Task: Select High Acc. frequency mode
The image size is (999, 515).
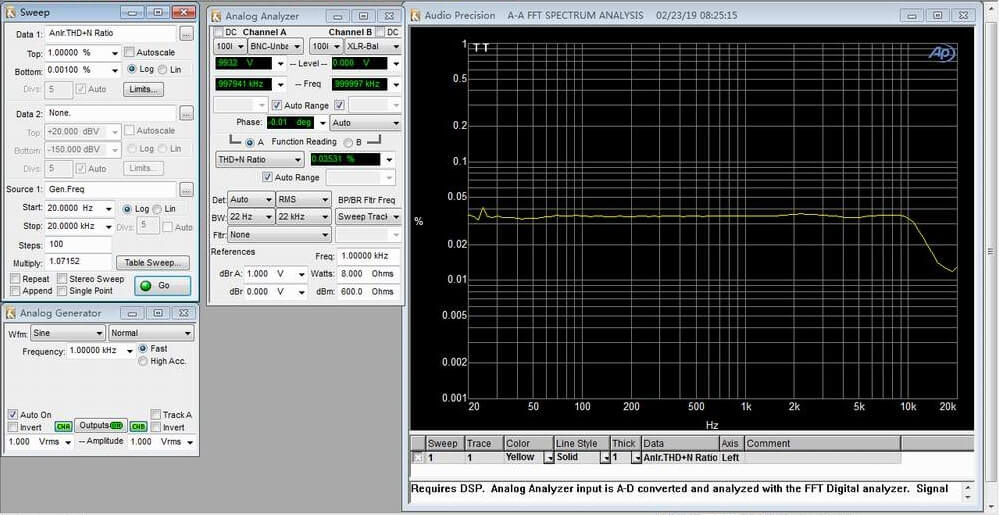Action: pos(143,361)
